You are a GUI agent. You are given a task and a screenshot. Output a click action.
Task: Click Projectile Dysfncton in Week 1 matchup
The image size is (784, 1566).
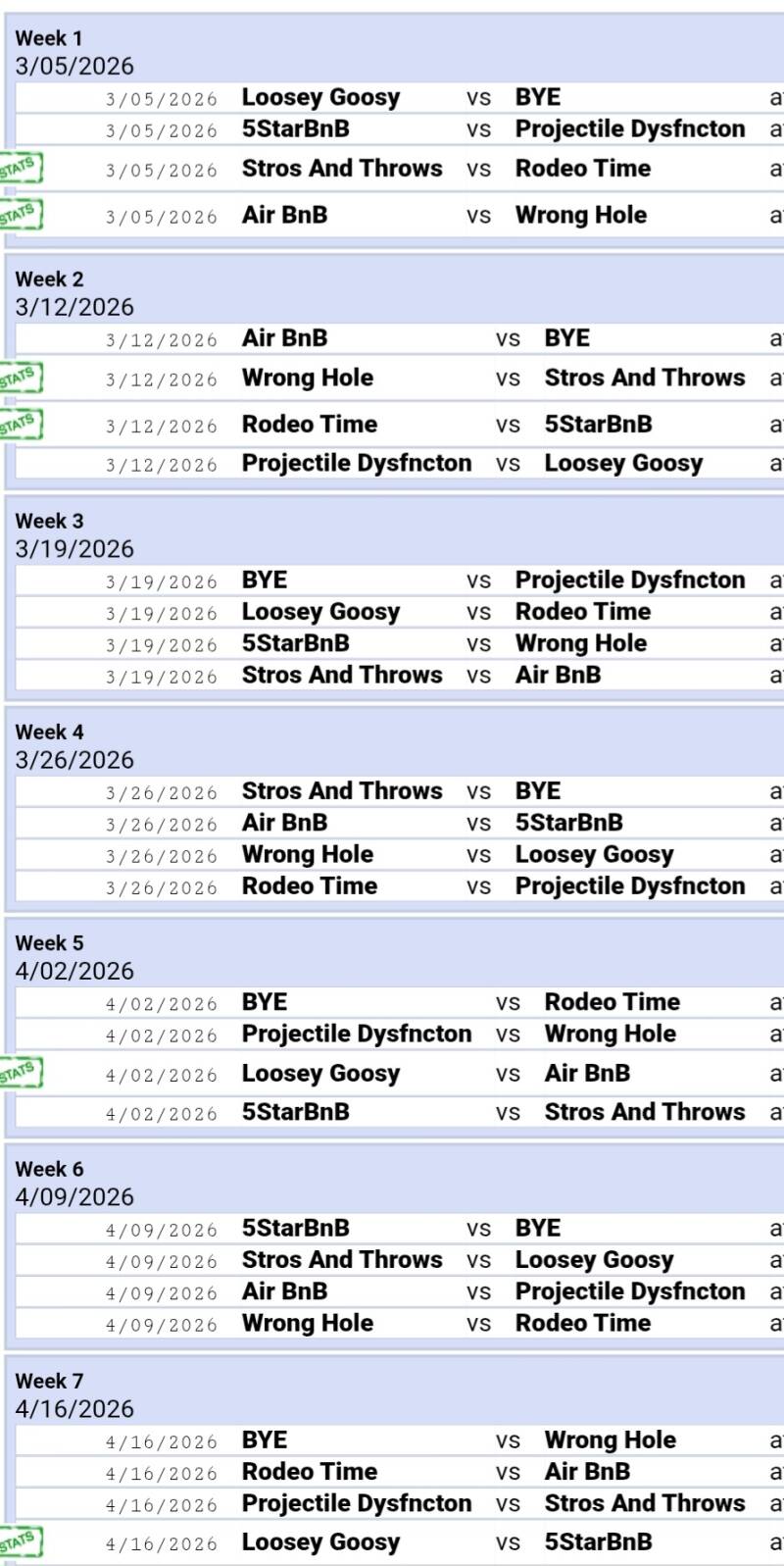629,129
